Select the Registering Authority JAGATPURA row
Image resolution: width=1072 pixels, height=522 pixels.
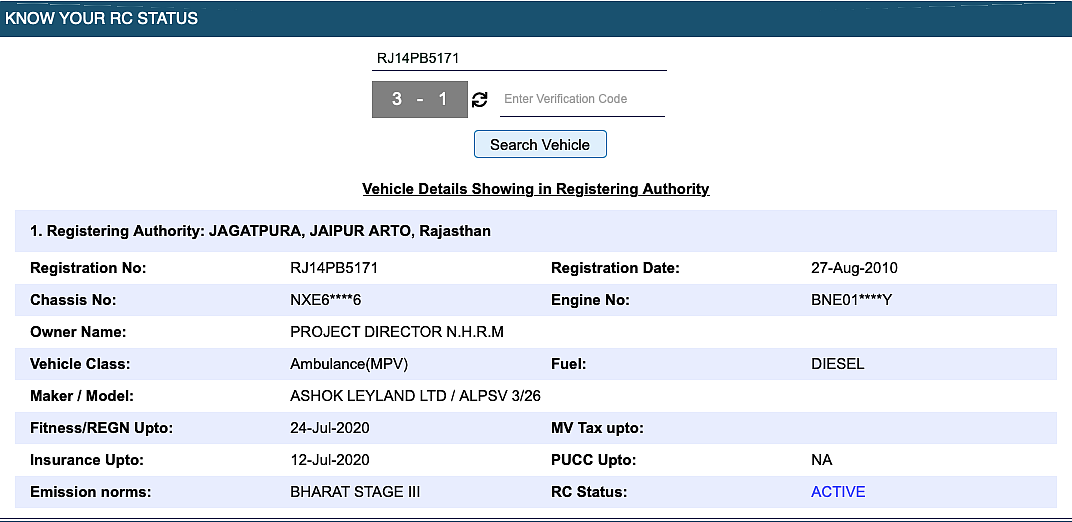tap(536, 231)
